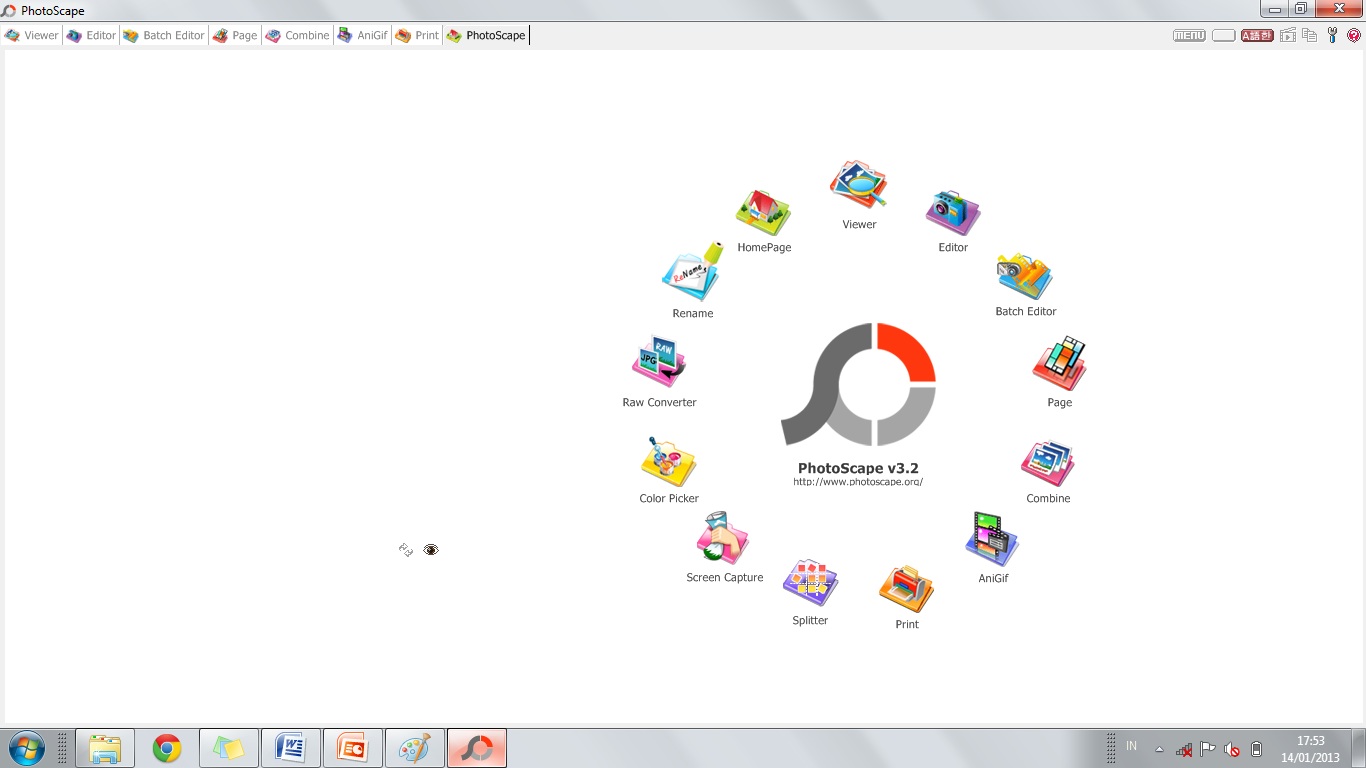Switch to the AniGif tab
The height and width of the screenshot is (768, 1366).
[363, 35]
